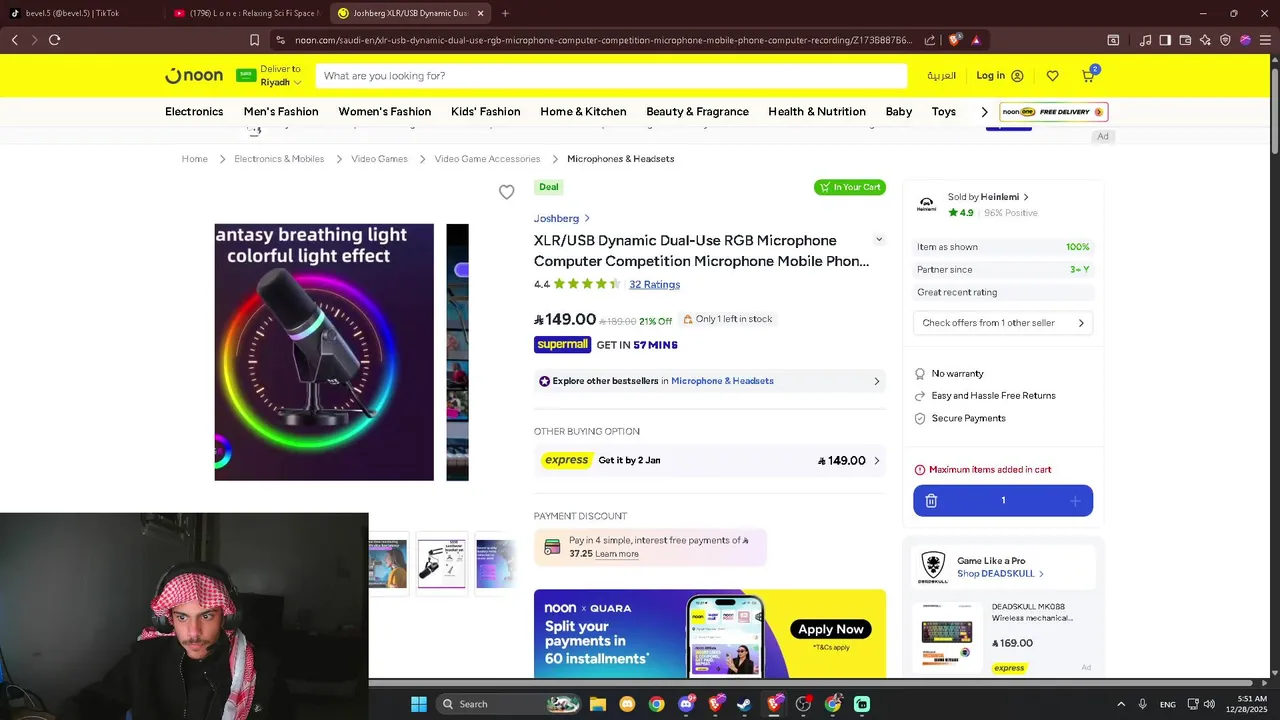Open the wishlist heart in noon header
1280x720 pixels.
coord(1052,76)
